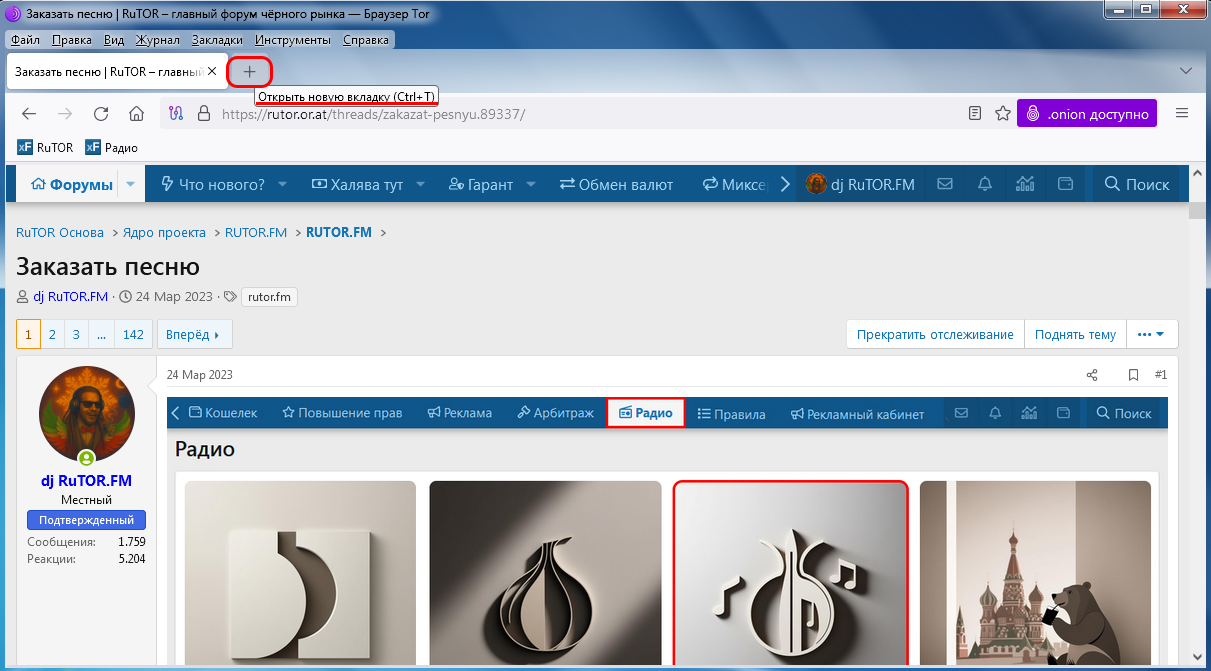
Task: Open the forum private messages envelope
Action: pyautogui.click(x=944, y=184)
